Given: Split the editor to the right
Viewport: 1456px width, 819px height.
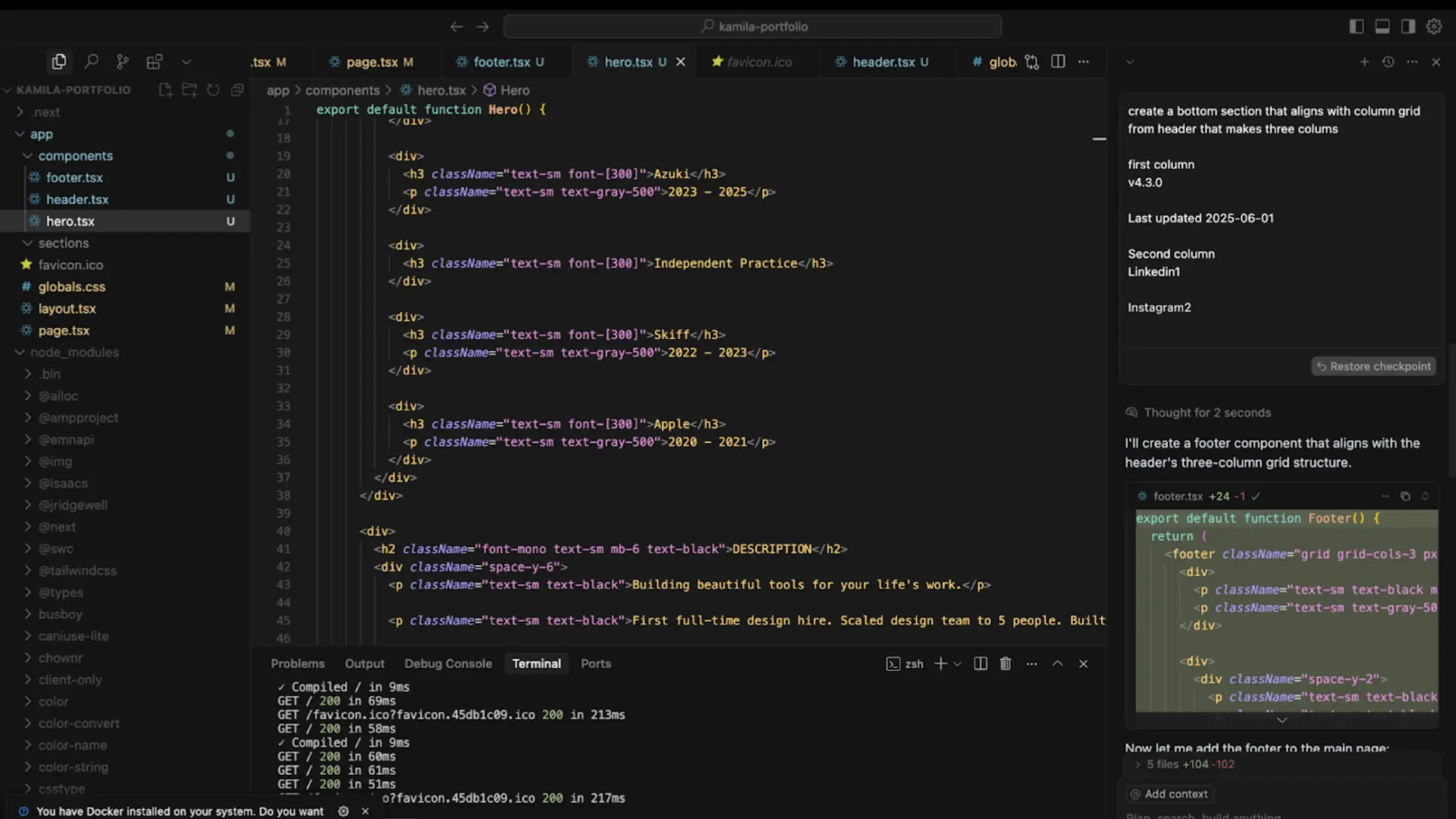Looking at the screenshot, I should coord(1058,61).
